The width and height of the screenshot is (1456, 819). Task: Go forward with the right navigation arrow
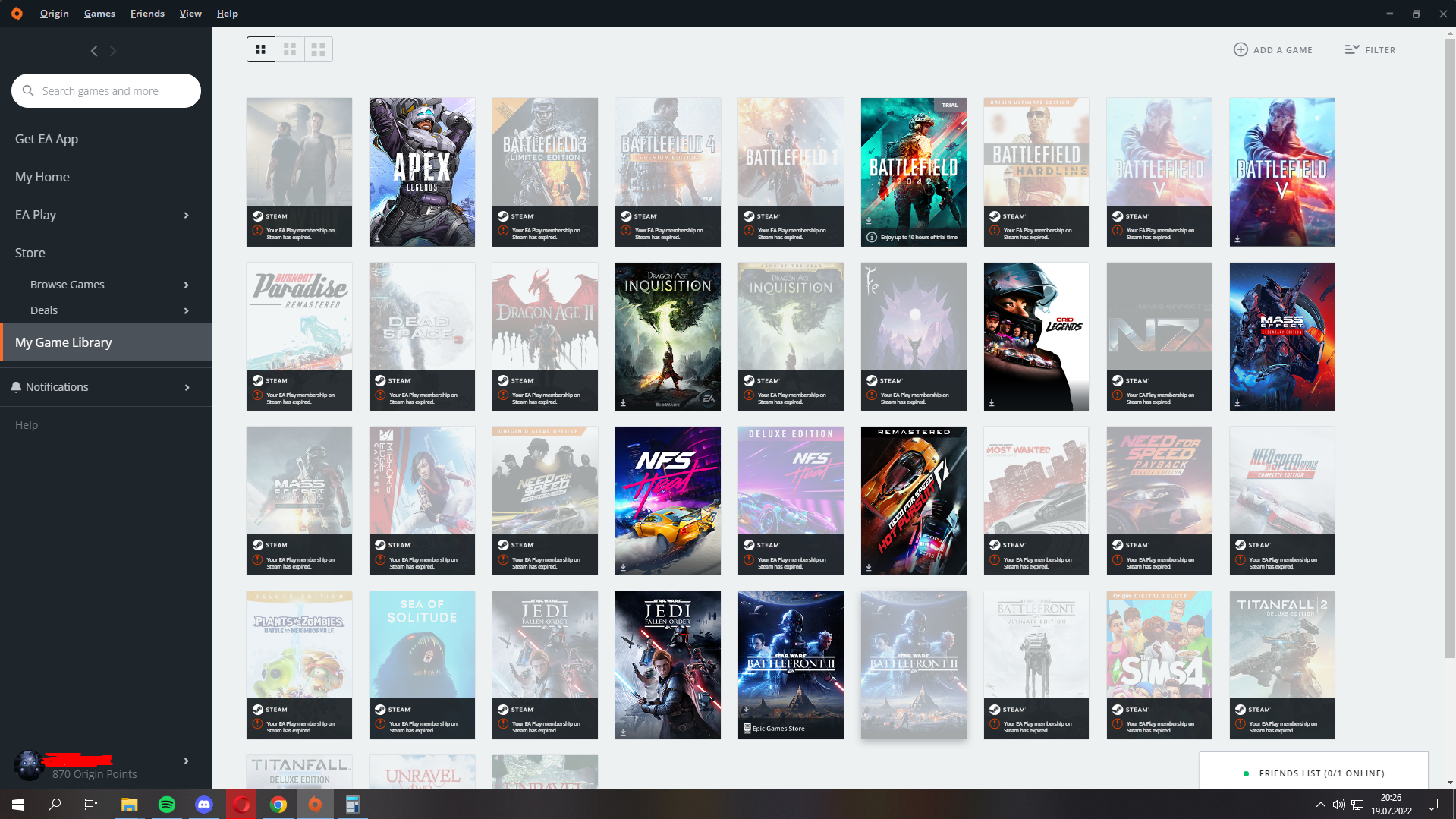113,51
